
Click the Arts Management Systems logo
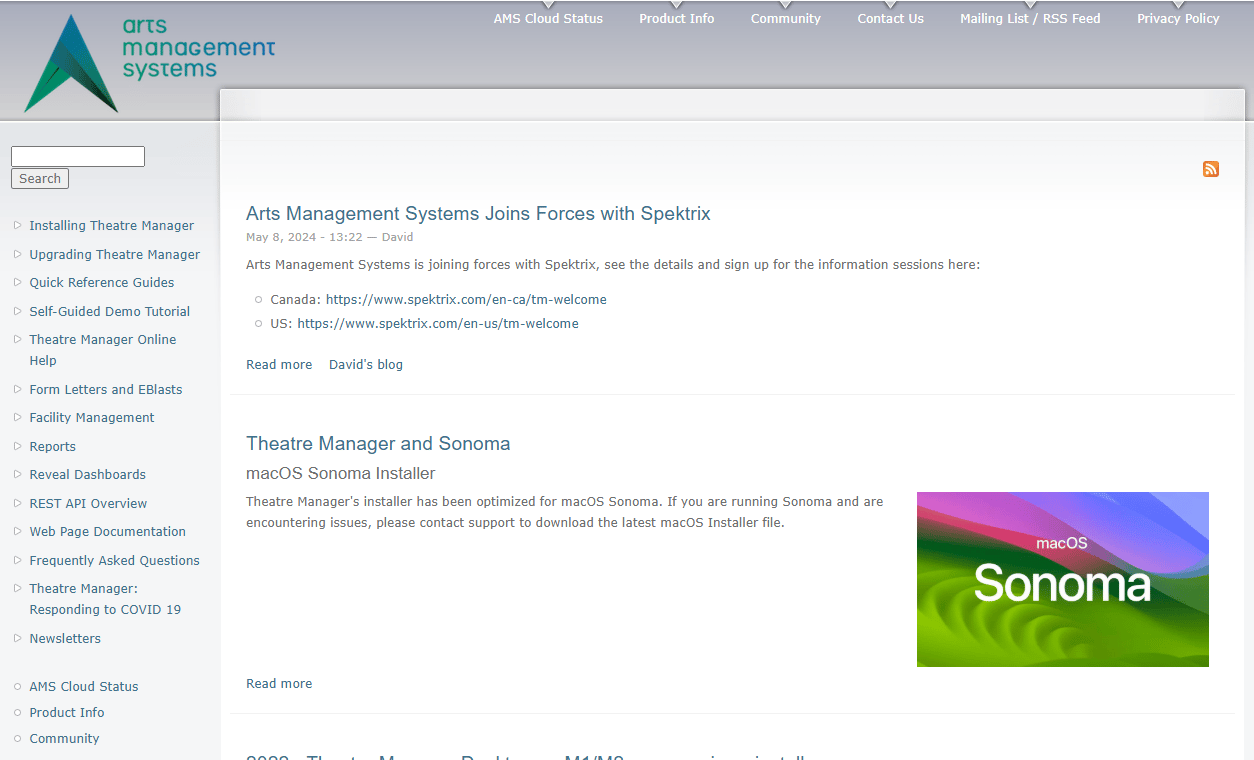click(149, 62)
